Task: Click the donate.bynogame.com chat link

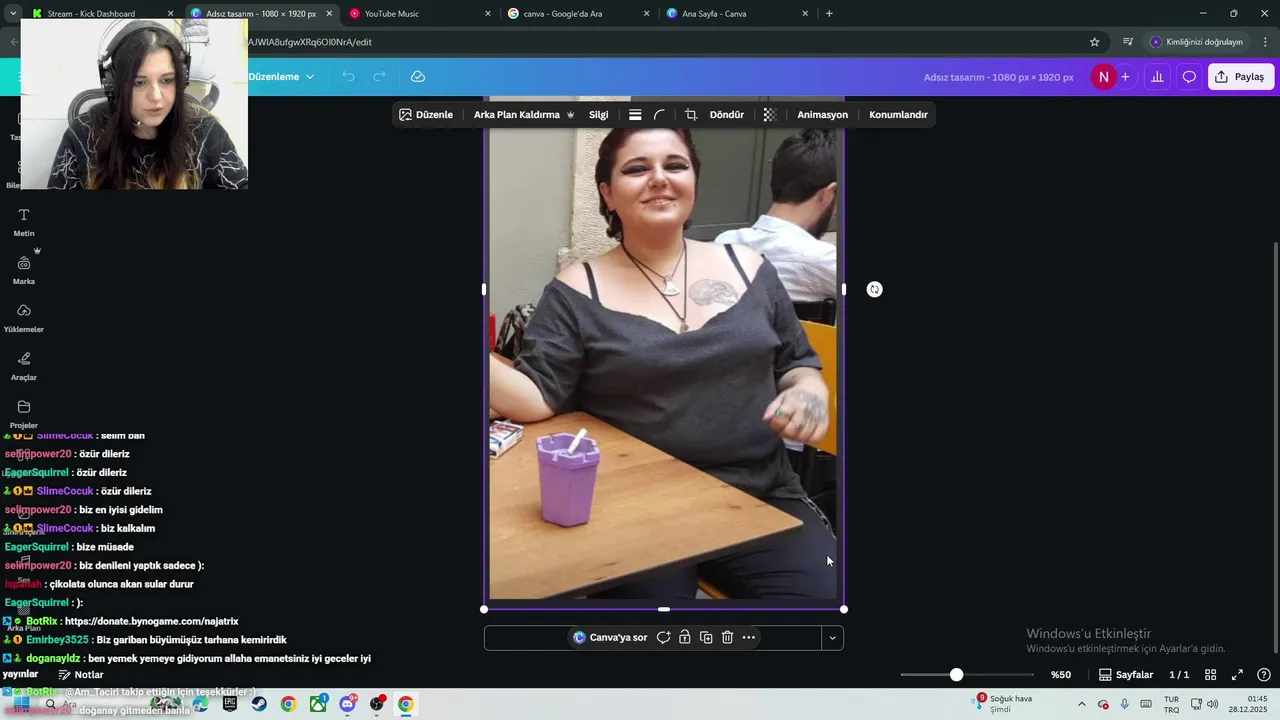Action: click(x=151, y=621)
